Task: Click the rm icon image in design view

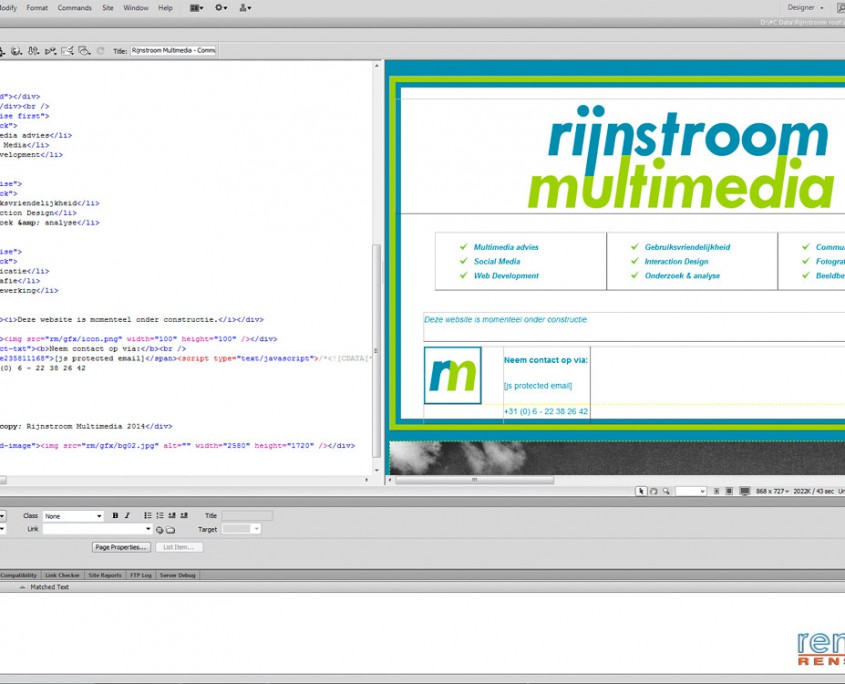Action: 453,376
